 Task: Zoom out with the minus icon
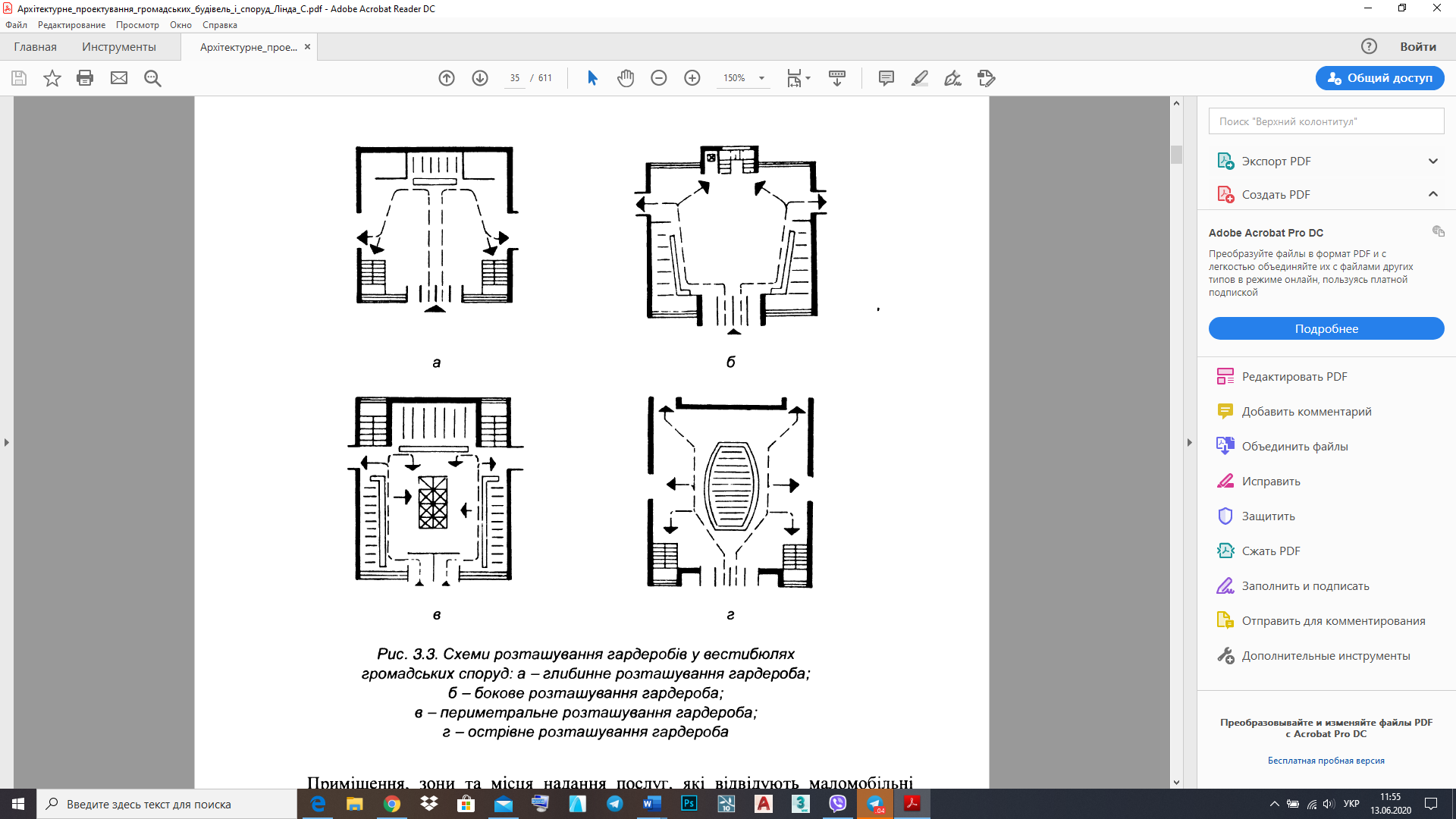point(659,78)
